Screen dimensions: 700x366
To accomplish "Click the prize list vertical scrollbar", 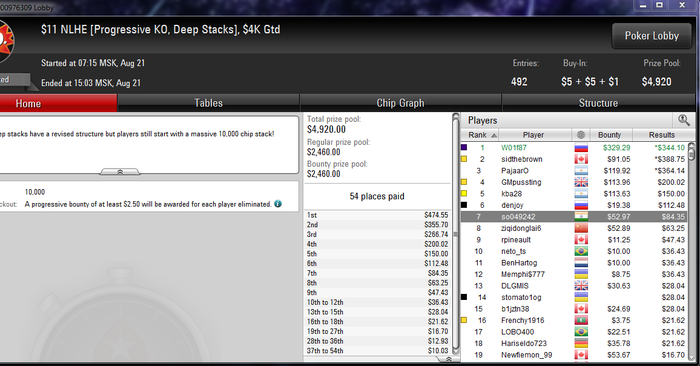I will pyautogui.click(x=456, y=233).
